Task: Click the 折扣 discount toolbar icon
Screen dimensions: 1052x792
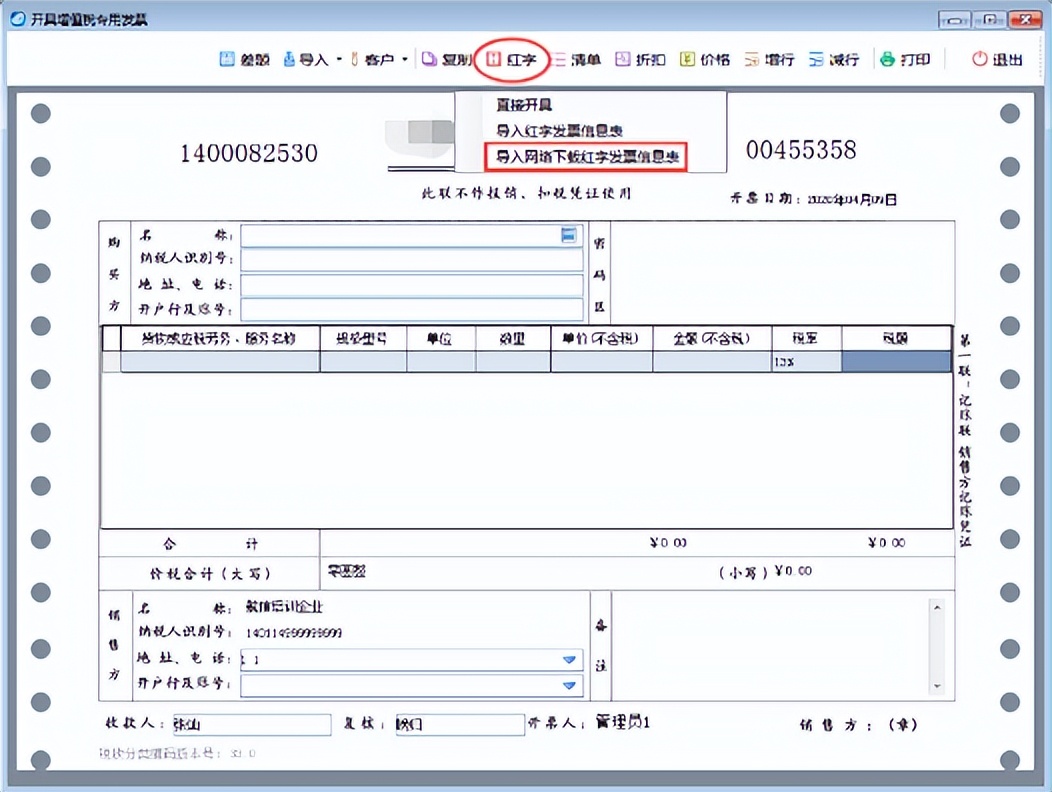Action: coord(644,59)
